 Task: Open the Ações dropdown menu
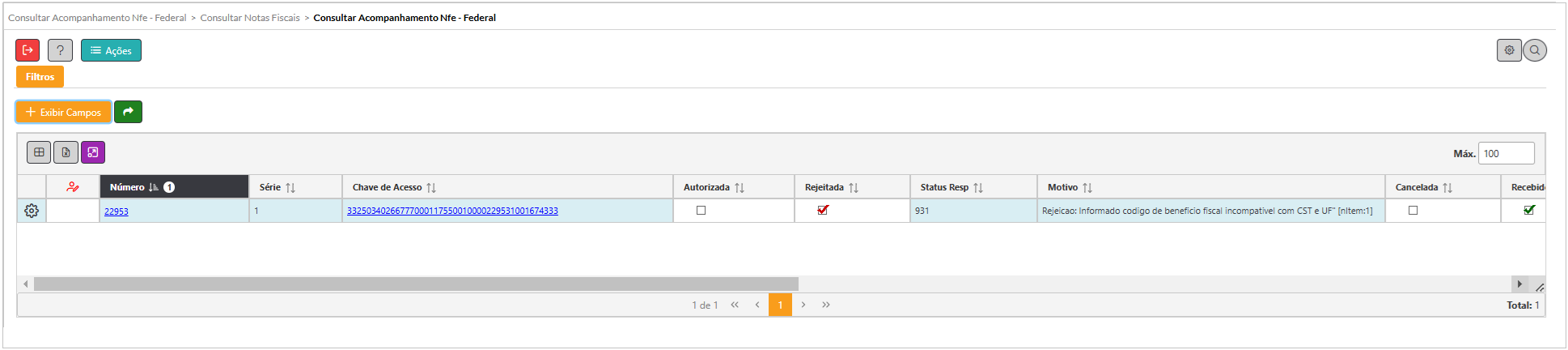tap(111, 50)
